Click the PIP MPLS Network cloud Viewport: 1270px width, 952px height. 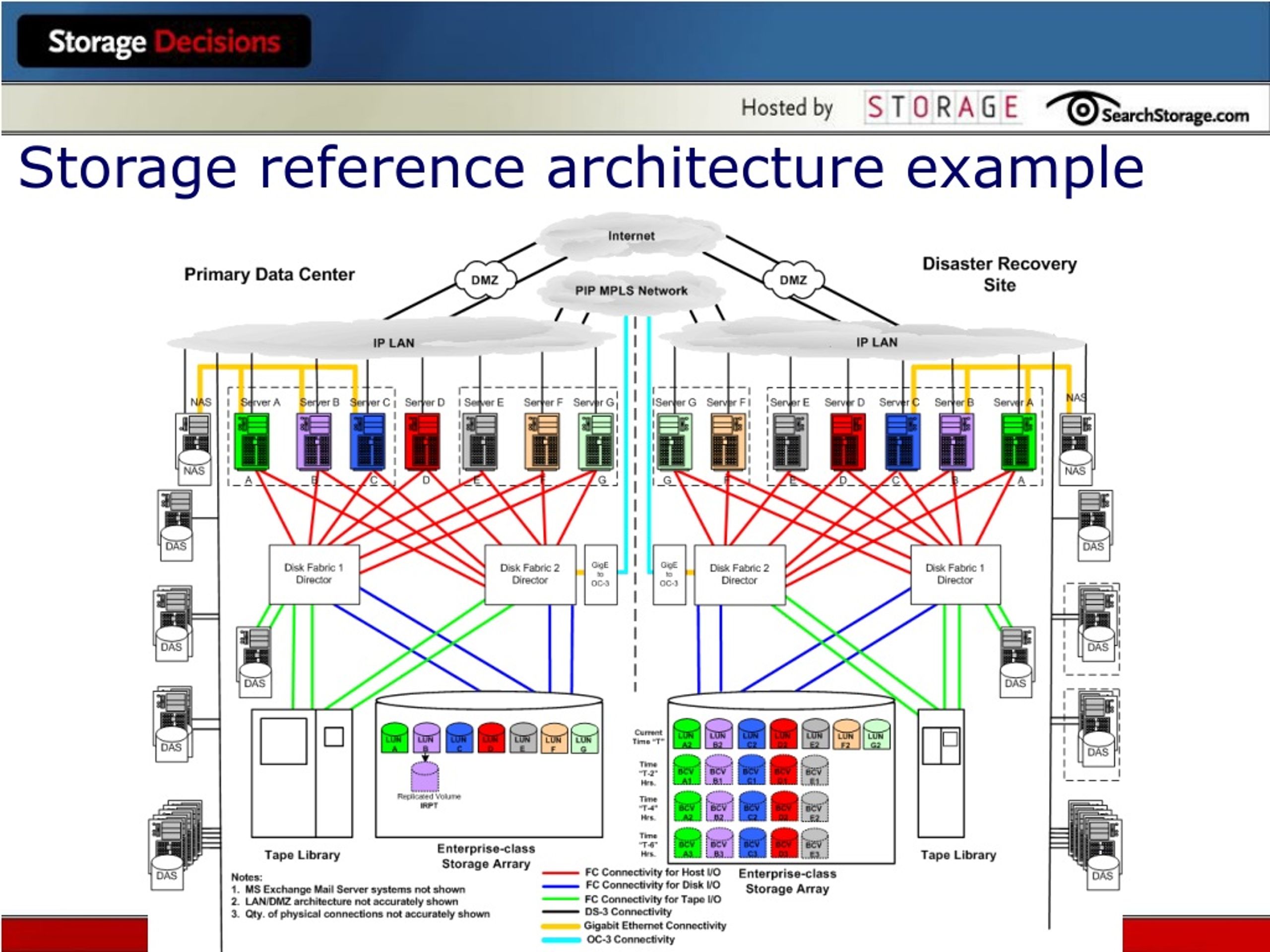pos(631,291)
